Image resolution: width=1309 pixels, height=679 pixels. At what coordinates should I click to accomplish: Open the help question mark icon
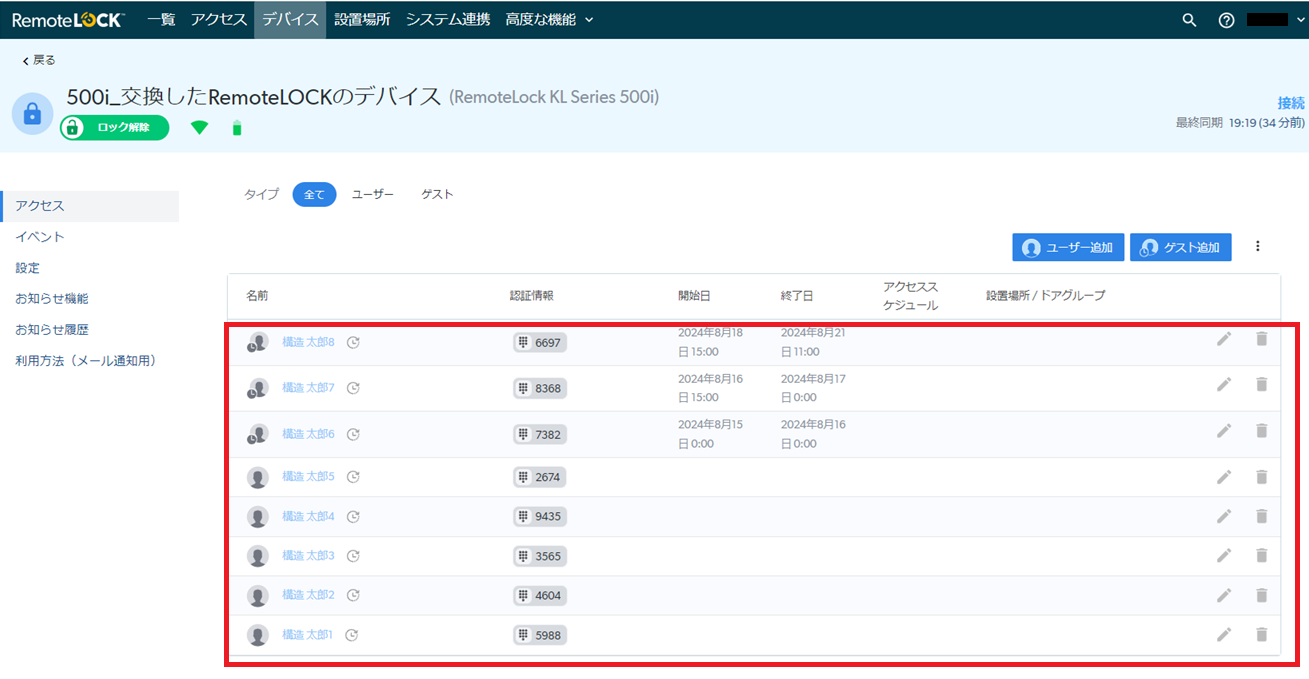[x=1227, y=20]
